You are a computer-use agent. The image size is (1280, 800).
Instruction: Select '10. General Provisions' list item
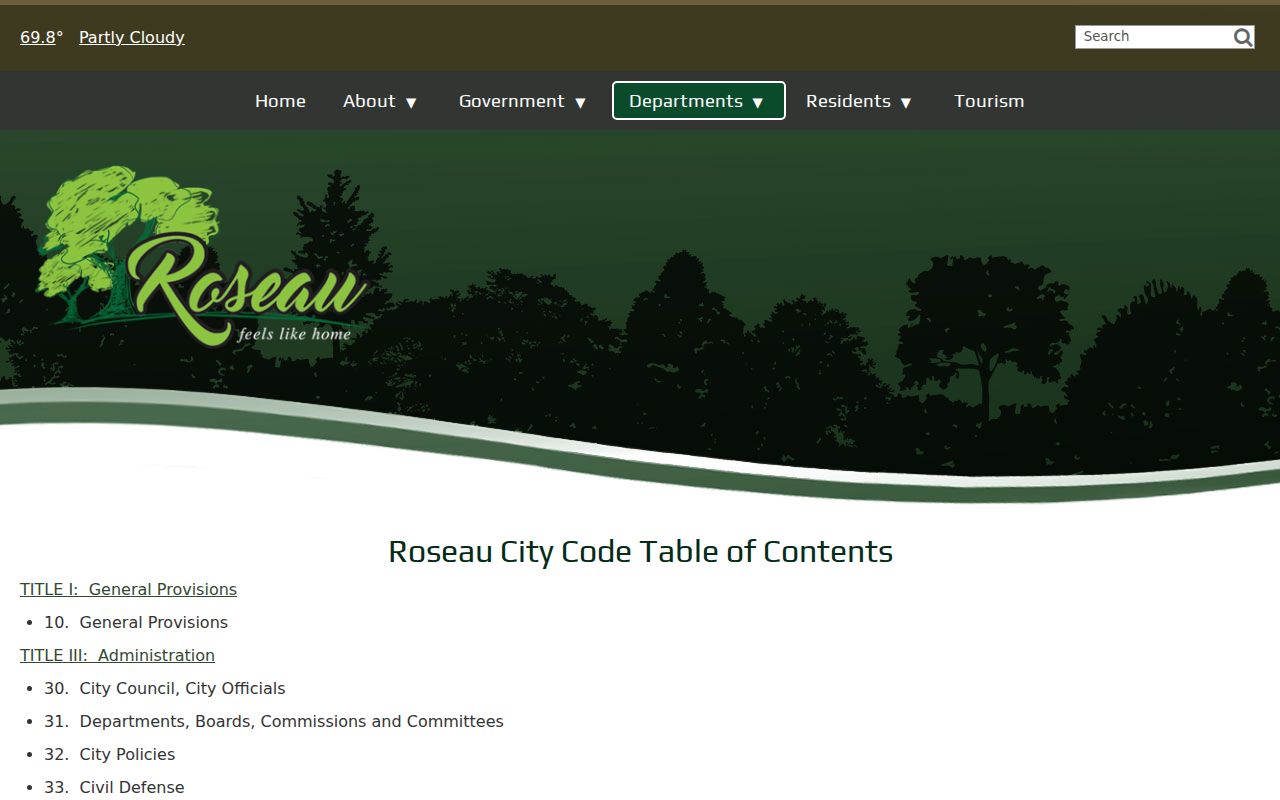(136, 622)
